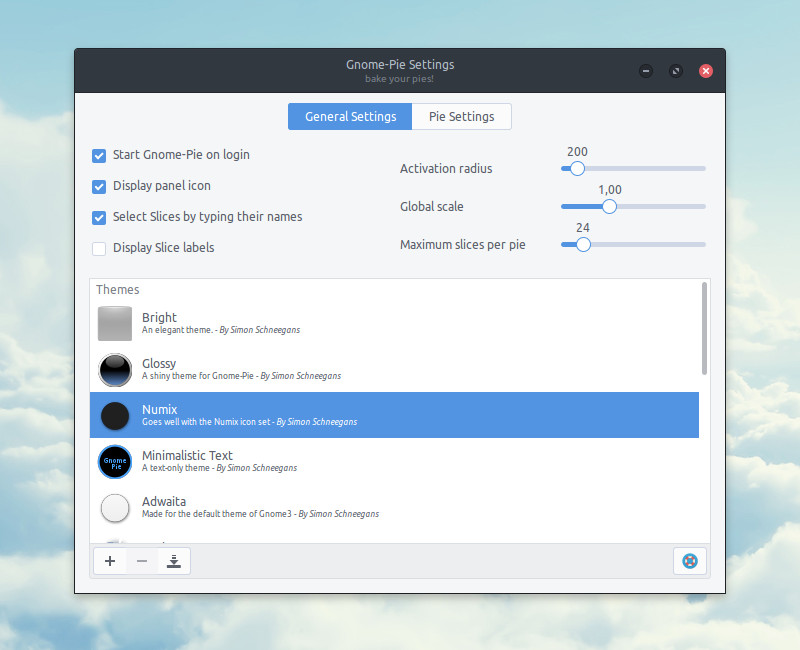
Task: Click the themes list vertical scrollbar
Action: pyautogui.click(x=705, y=329)
